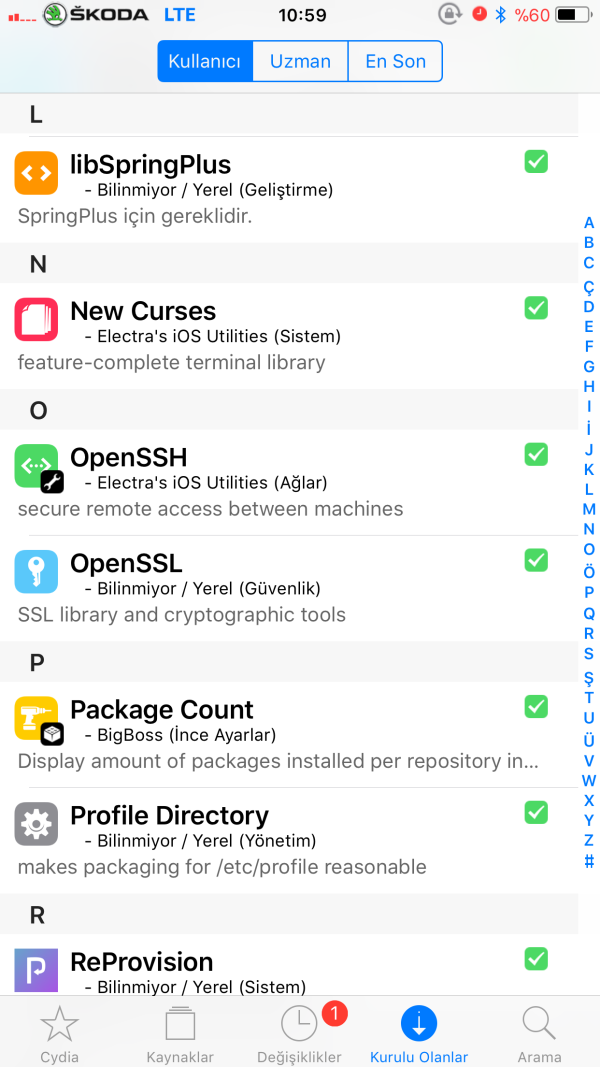Tap the New Curses red icon
Image resolution: width=600 pixels, height=1067 pixels.
[36, 319]
